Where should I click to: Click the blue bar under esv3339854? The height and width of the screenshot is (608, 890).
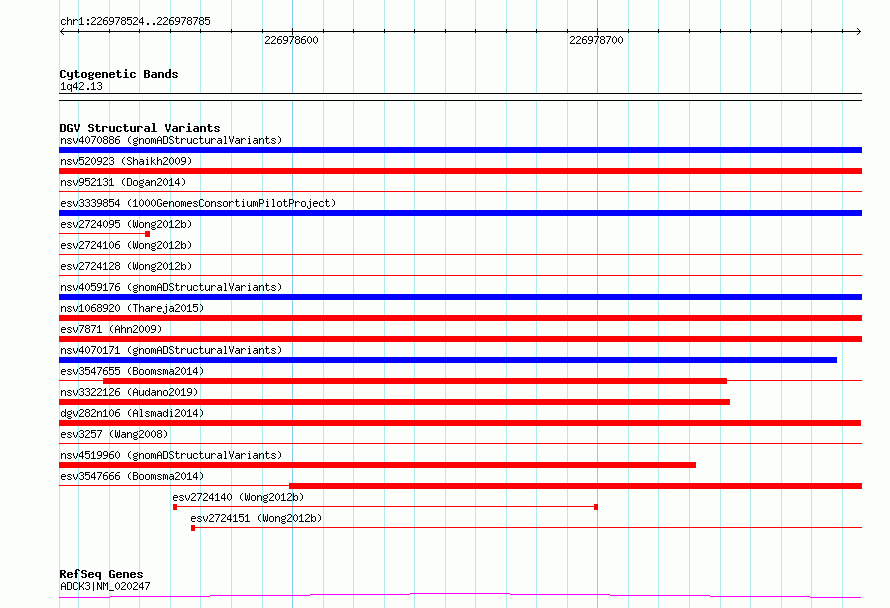point(460,213)
